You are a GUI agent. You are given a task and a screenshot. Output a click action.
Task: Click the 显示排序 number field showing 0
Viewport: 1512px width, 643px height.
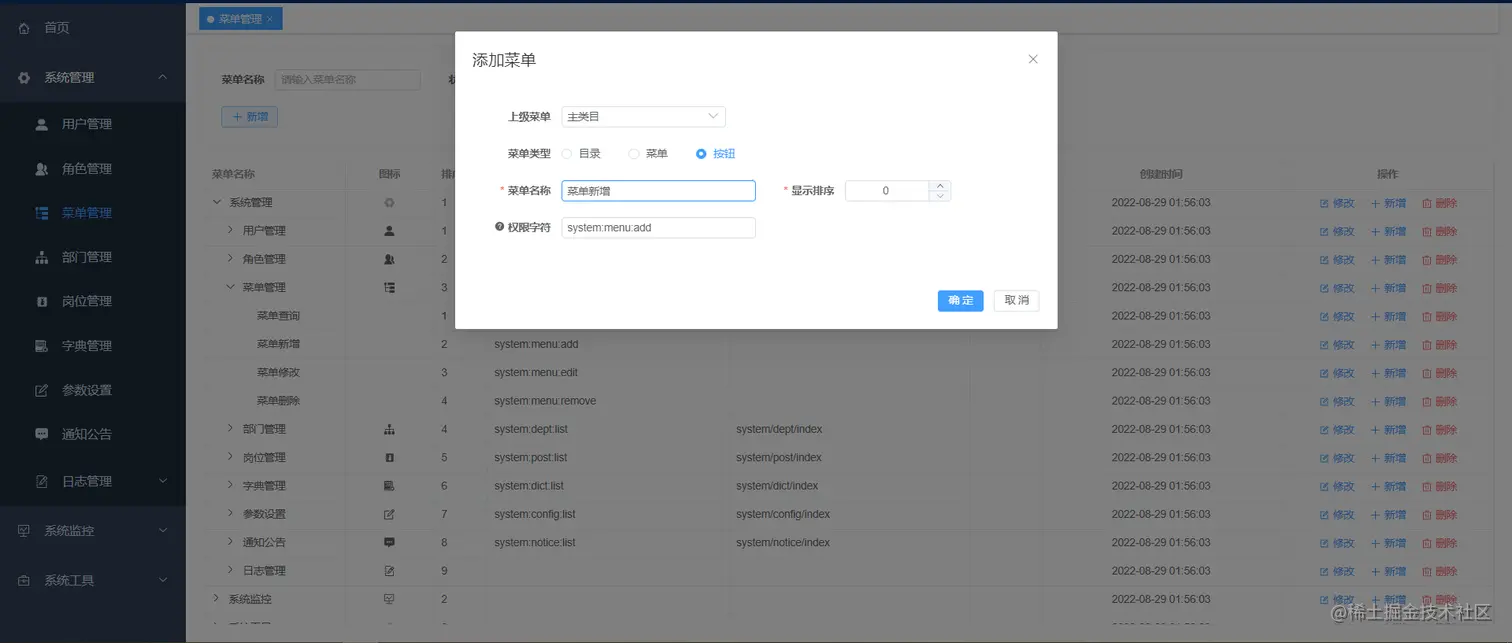pyautogui.click(x=887, y=191)
